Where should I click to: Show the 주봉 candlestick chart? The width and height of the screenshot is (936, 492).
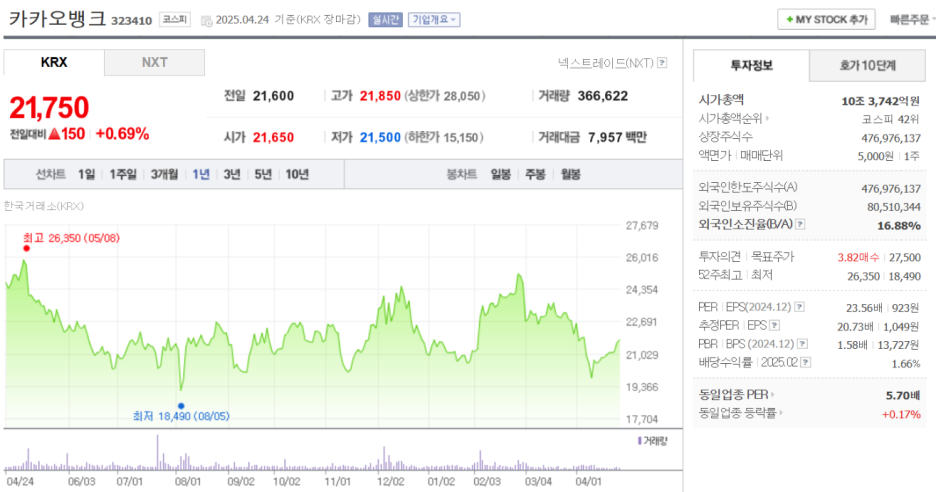(x=535, y=174)
